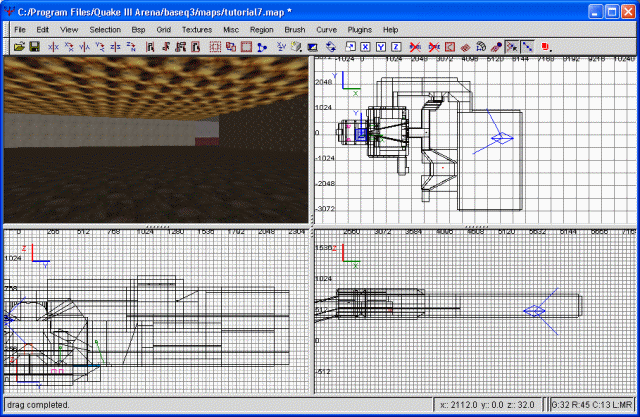Open the red show-entities-as dropdown icon
640x417 pixels.
click(x=546, y=47)
